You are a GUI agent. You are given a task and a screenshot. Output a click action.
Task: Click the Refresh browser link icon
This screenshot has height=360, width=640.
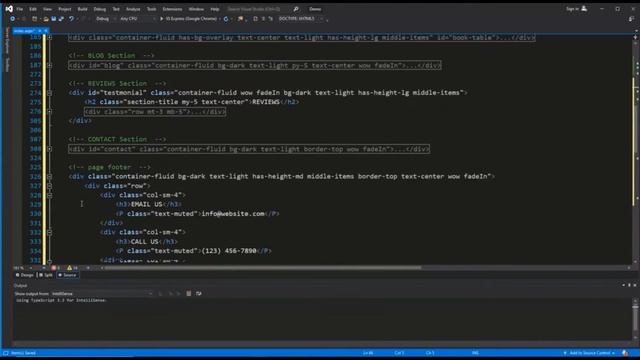pos(226,19)
